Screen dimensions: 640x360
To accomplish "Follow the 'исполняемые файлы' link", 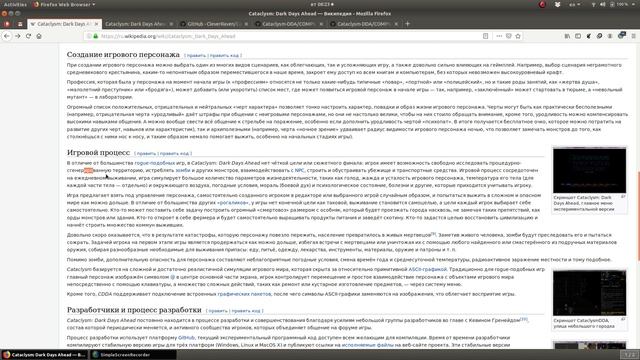I will 368,345.
